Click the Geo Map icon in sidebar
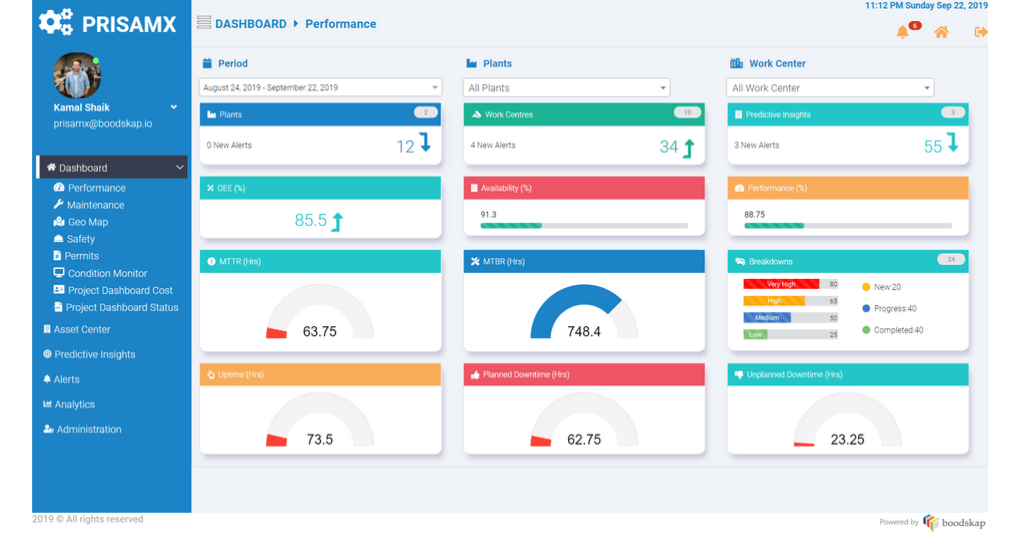The image size is (1020, 540). point(59,222)
